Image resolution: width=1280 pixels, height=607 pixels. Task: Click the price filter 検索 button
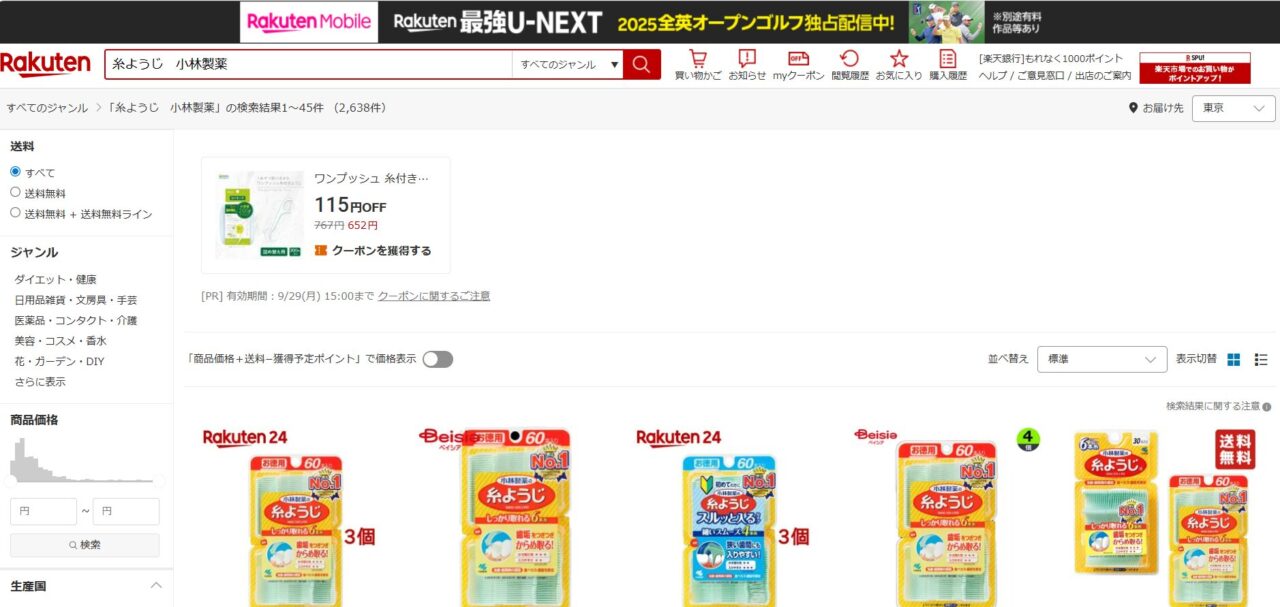pyautogui.click(x=84, y=545)
